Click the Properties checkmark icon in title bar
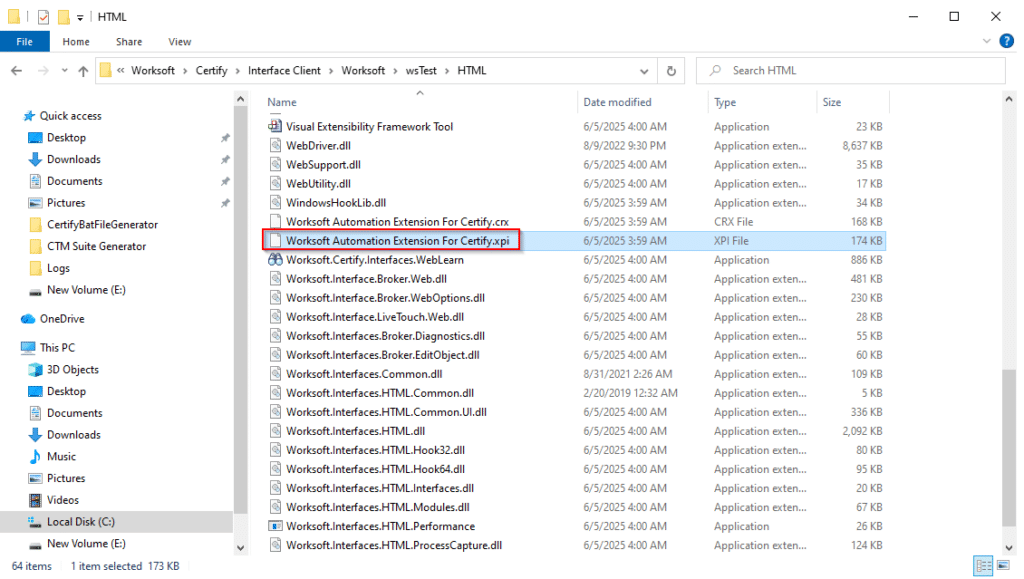The width and height of the screenshot is (1024, 579). [x=43, y=17]
